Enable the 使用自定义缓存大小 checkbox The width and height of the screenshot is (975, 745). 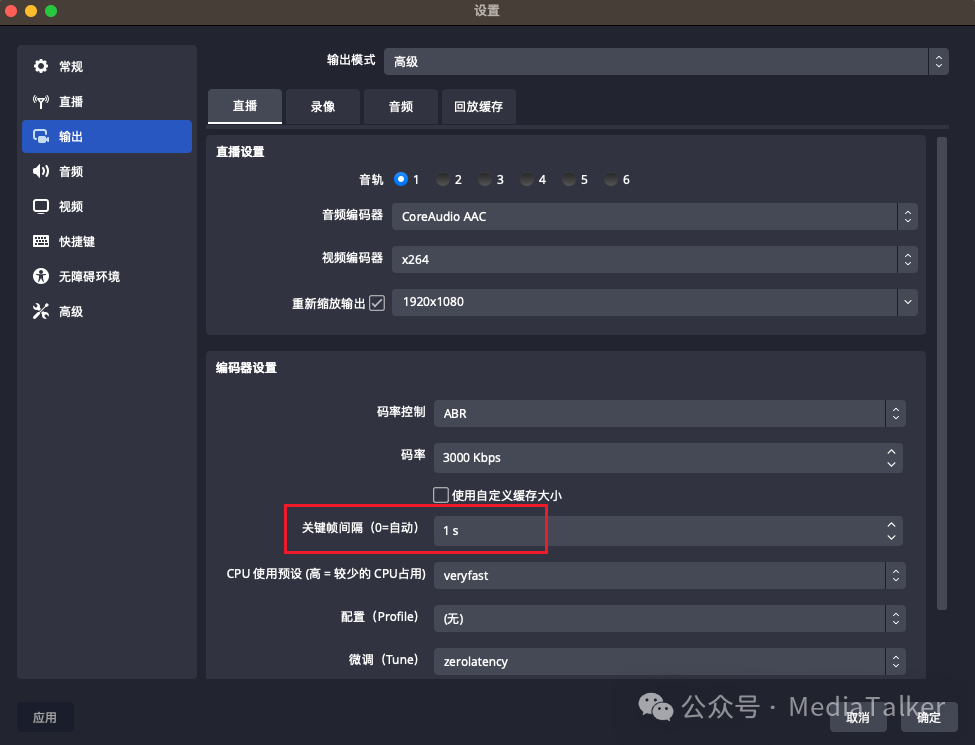[x=440, y=494]
